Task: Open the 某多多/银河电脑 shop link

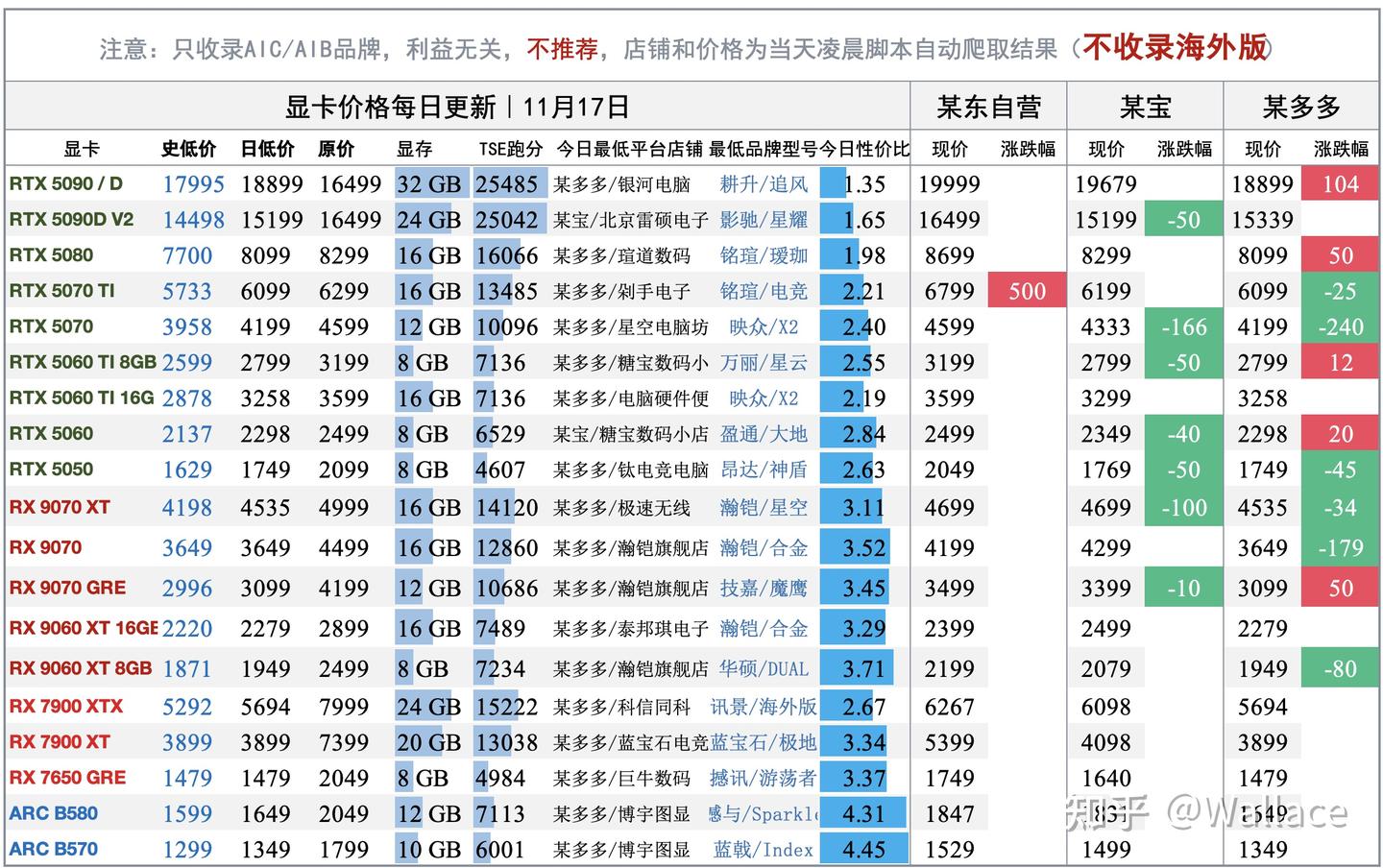Action: click(620, 182)
